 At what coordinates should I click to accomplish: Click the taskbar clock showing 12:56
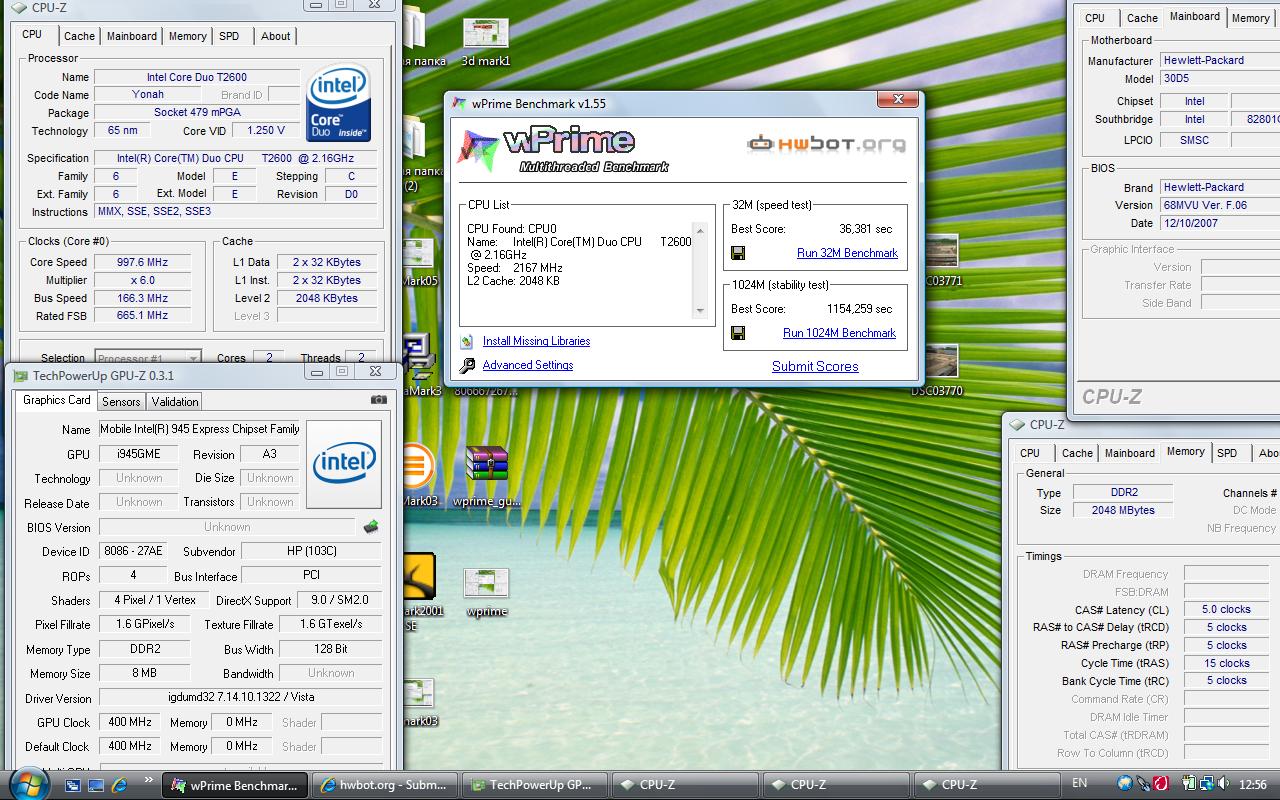click(1253, 785)
